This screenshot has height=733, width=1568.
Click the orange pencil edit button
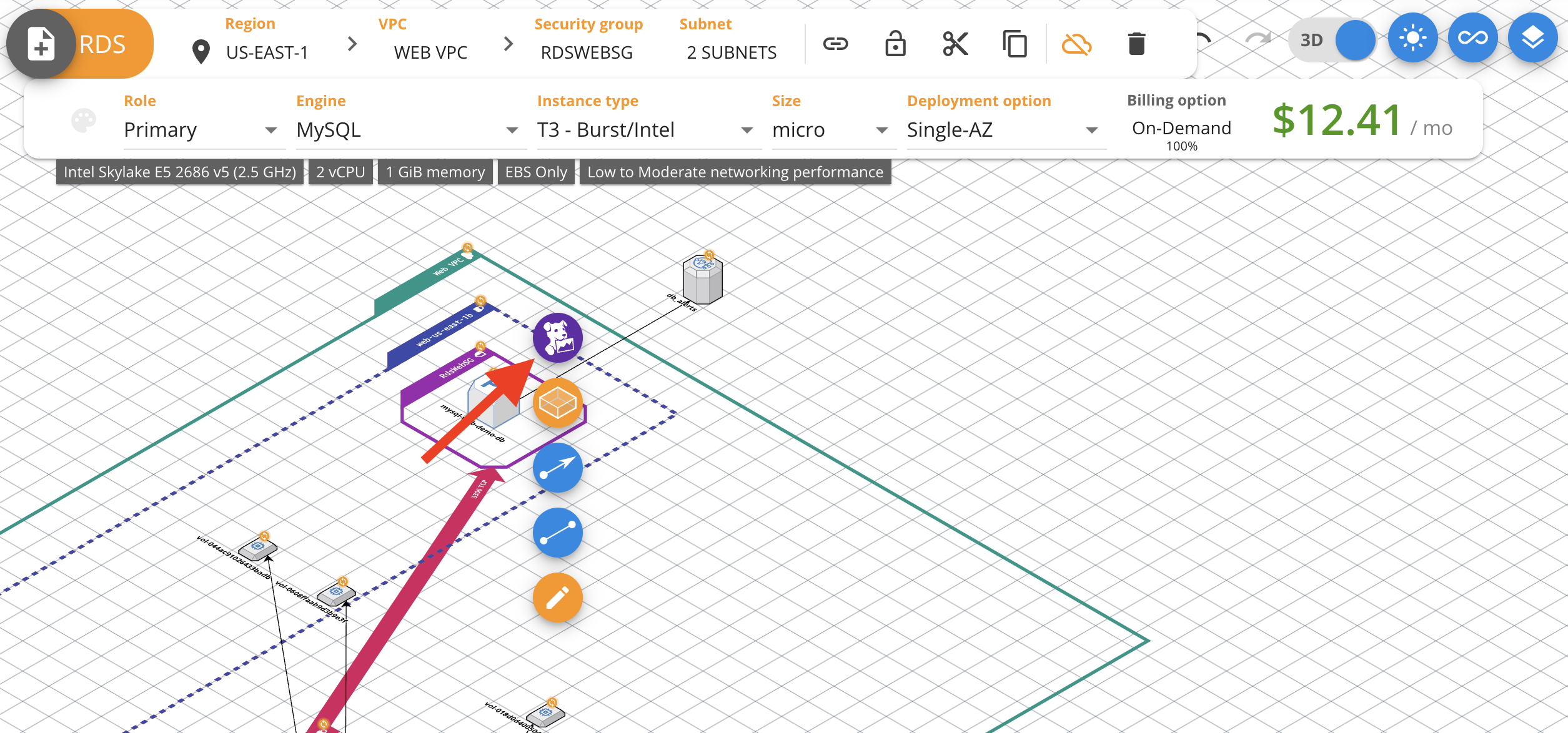point(557,598)
